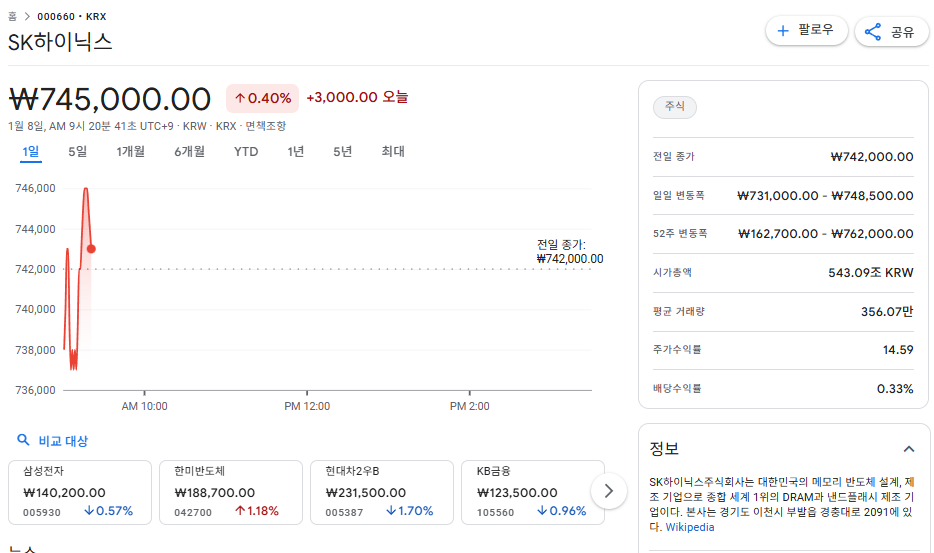Open the Wikipedia link in 정보

pyautogui.click(x=690, y=527)
